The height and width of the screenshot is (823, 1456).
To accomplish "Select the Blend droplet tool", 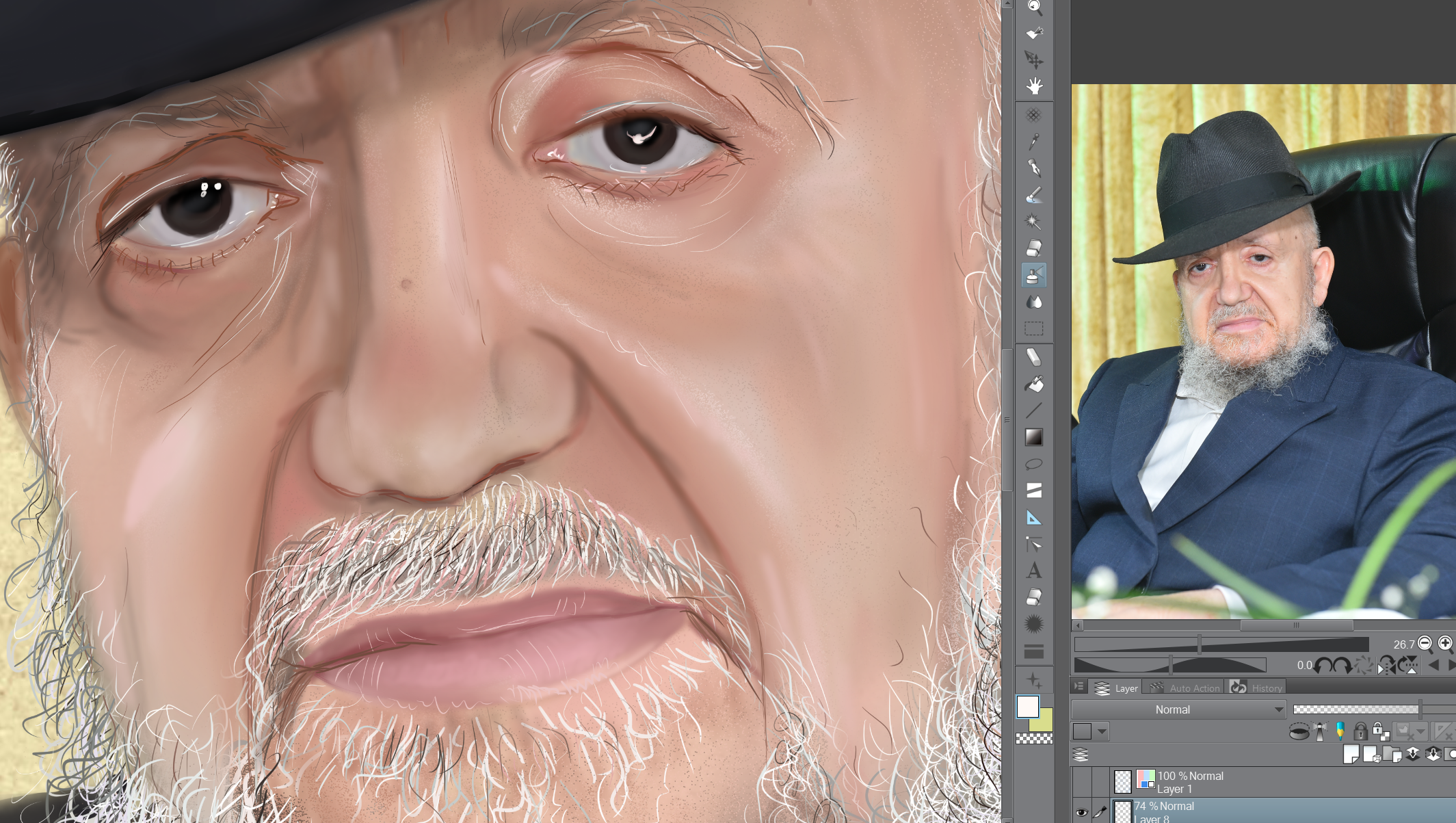I will (x=1034, y=302).
